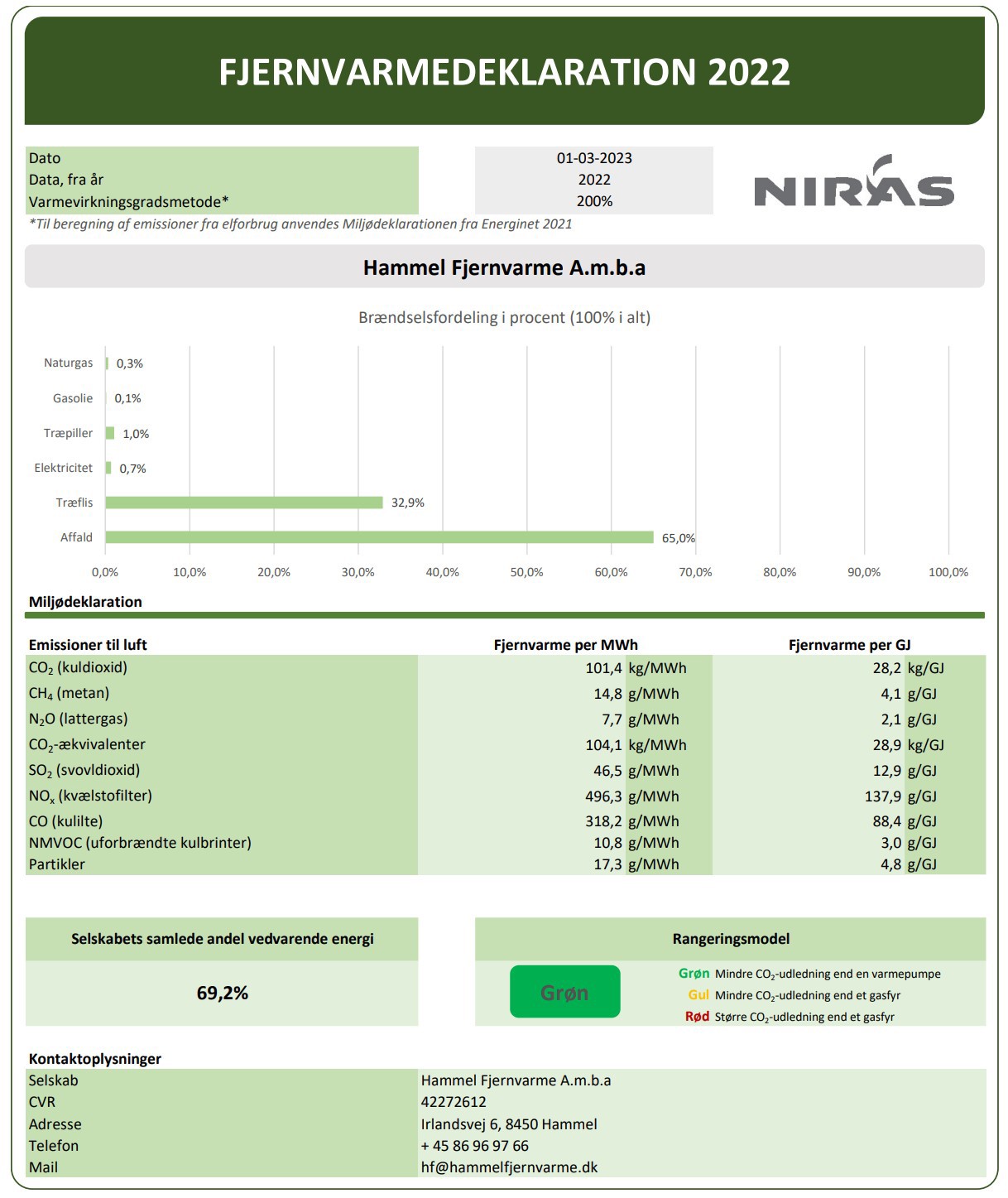Screen dimensions: 1008x1198
Task: Click the 'Rangeringsmodel' header
Action: click(x=731, y=939)
